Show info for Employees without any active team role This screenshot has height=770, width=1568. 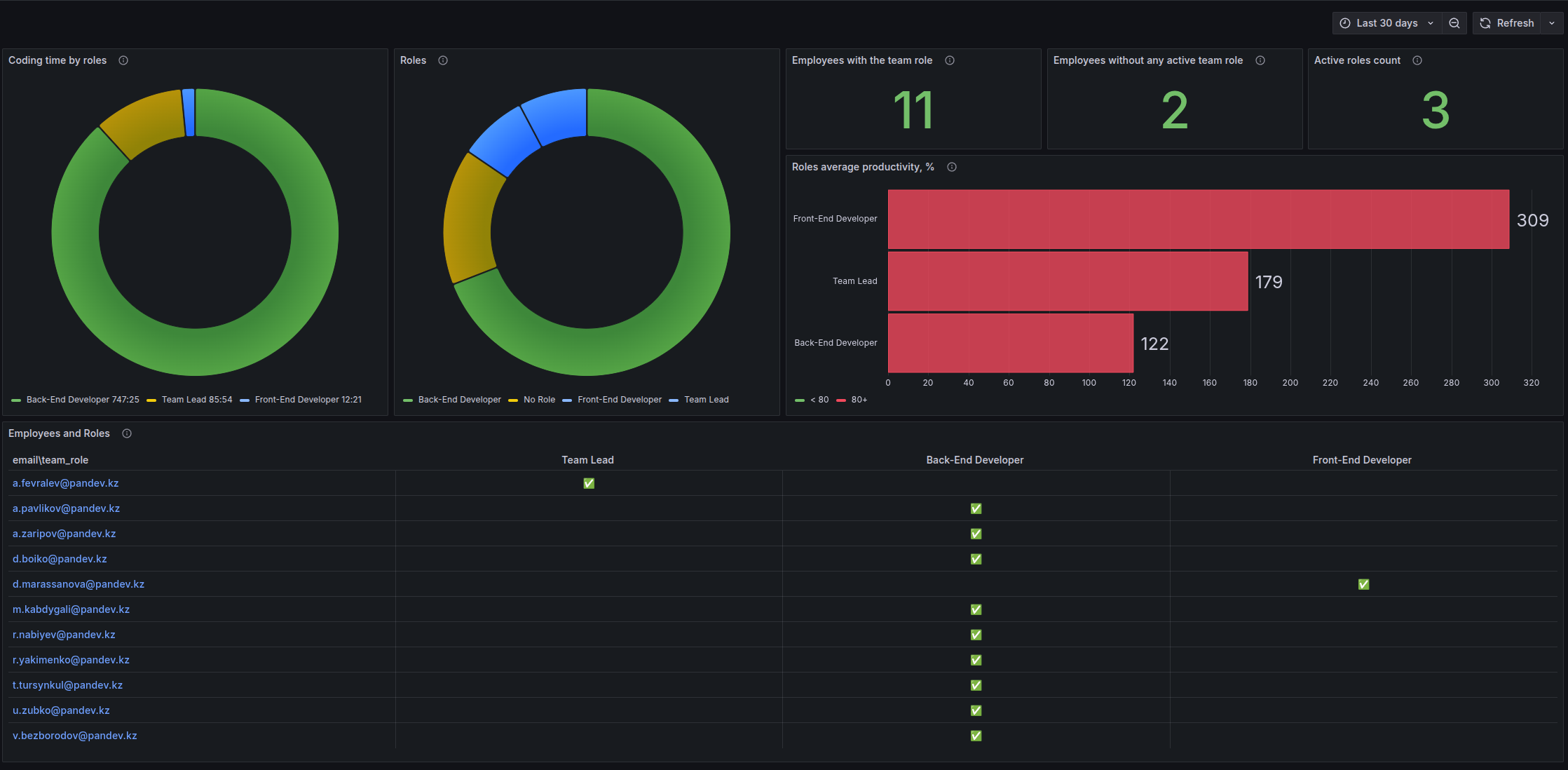(x=1260, y=60)
